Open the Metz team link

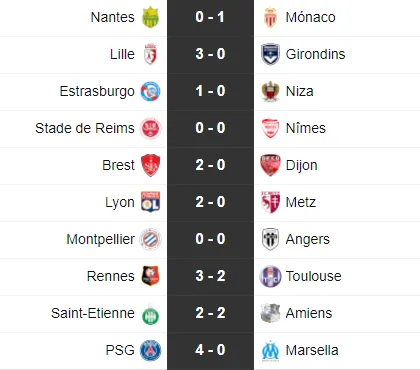[x=301, y=202]
